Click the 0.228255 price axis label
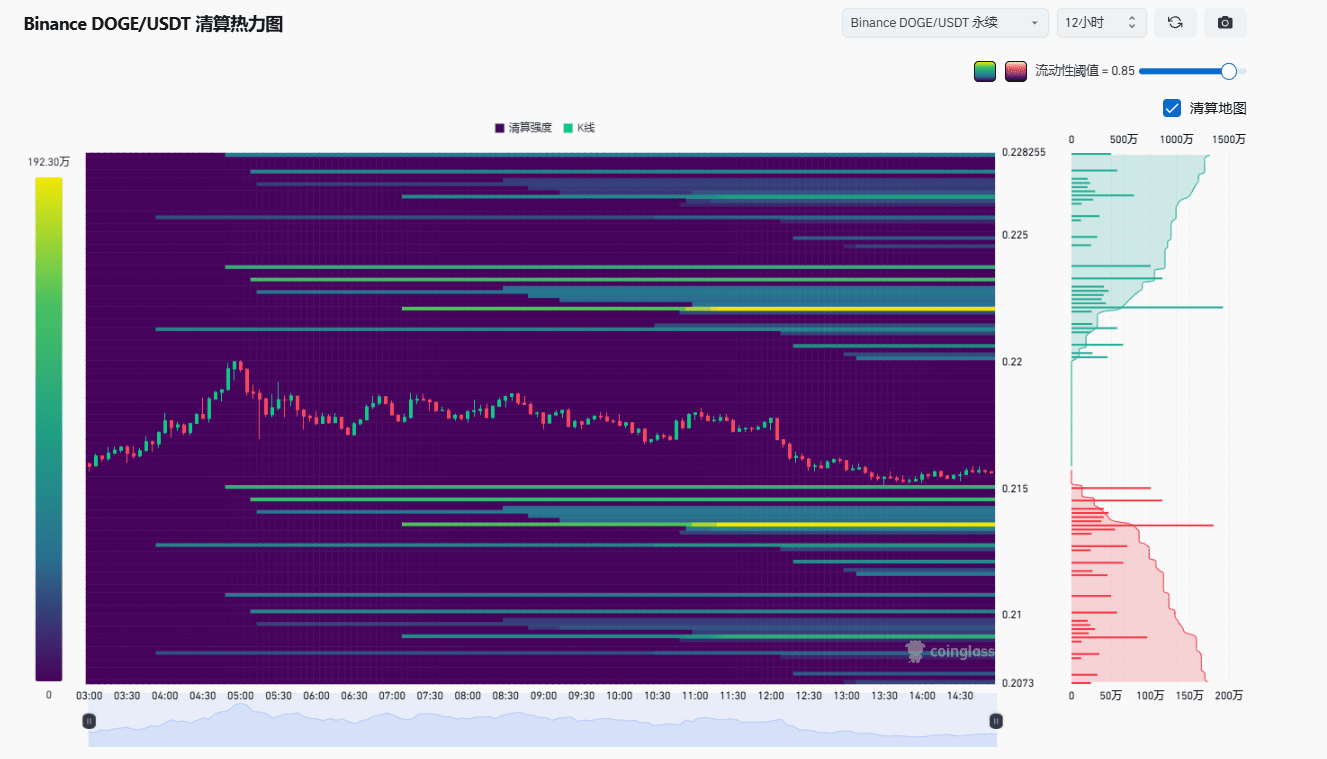The height and width of the screenshot is (759, 1327). click(x=1023, y=152)
